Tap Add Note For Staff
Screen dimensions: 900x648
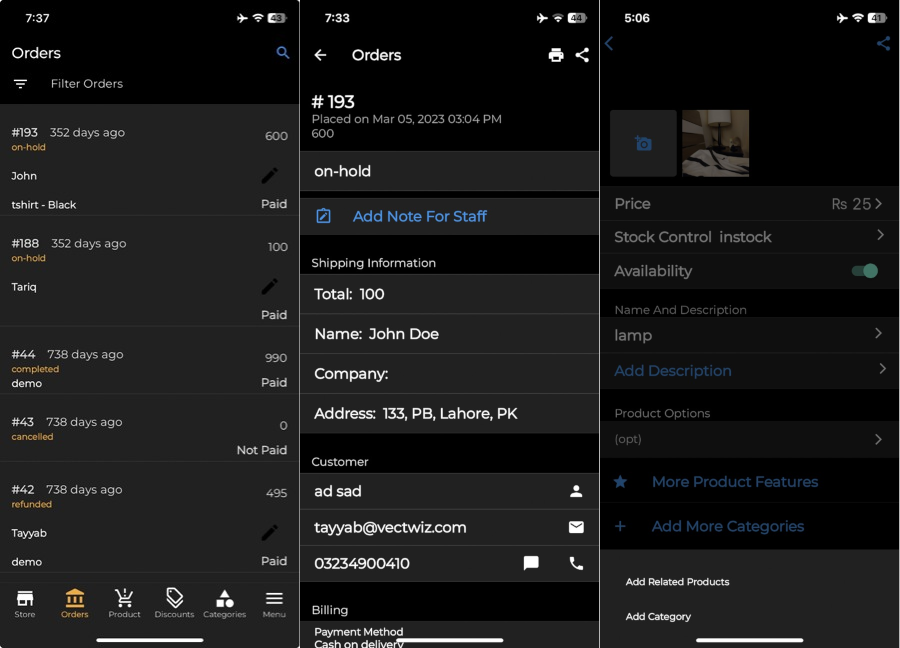click(419, 217)
